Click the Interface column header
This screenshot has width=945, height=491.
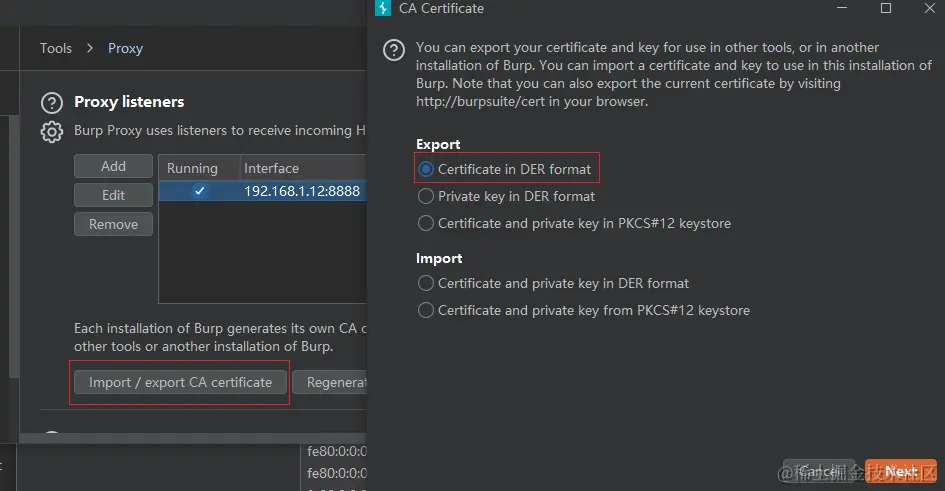point(303,168)
